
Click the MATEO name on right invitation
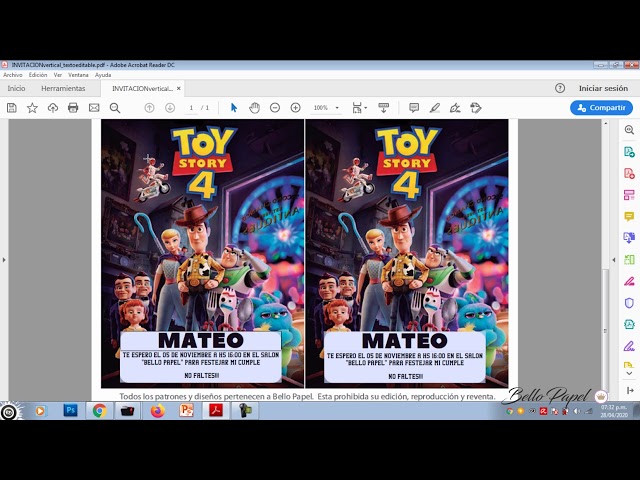(x=404, y=341)
